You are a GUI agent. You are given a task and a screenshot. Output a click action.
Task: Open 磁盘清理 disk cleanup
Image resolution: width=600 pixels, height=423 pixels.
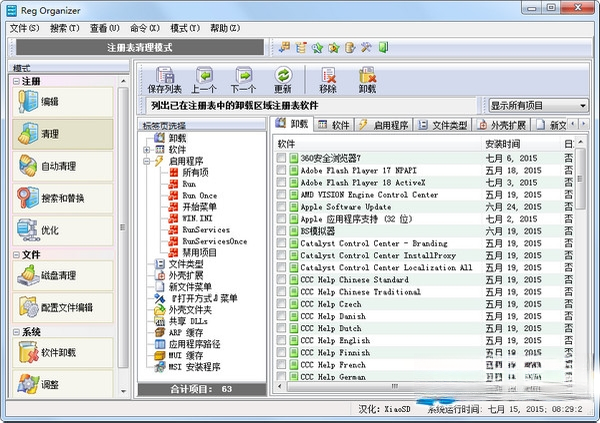(63, 275)
